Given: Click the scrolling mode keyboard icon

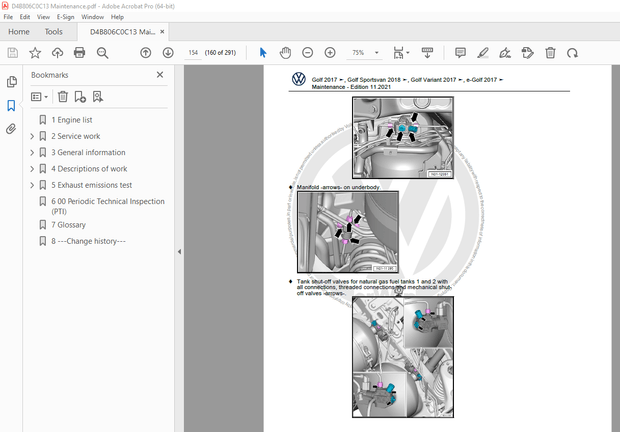Looking at the screenshot, I should point(427,53).
